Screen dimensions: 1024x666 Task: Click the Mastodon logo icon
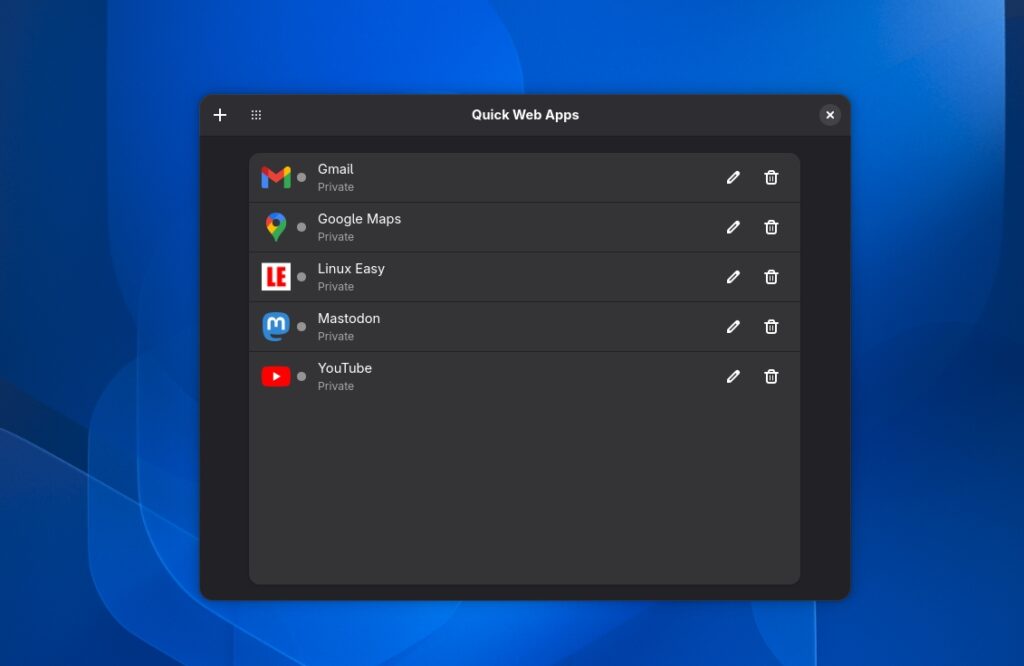coord(276,326)
